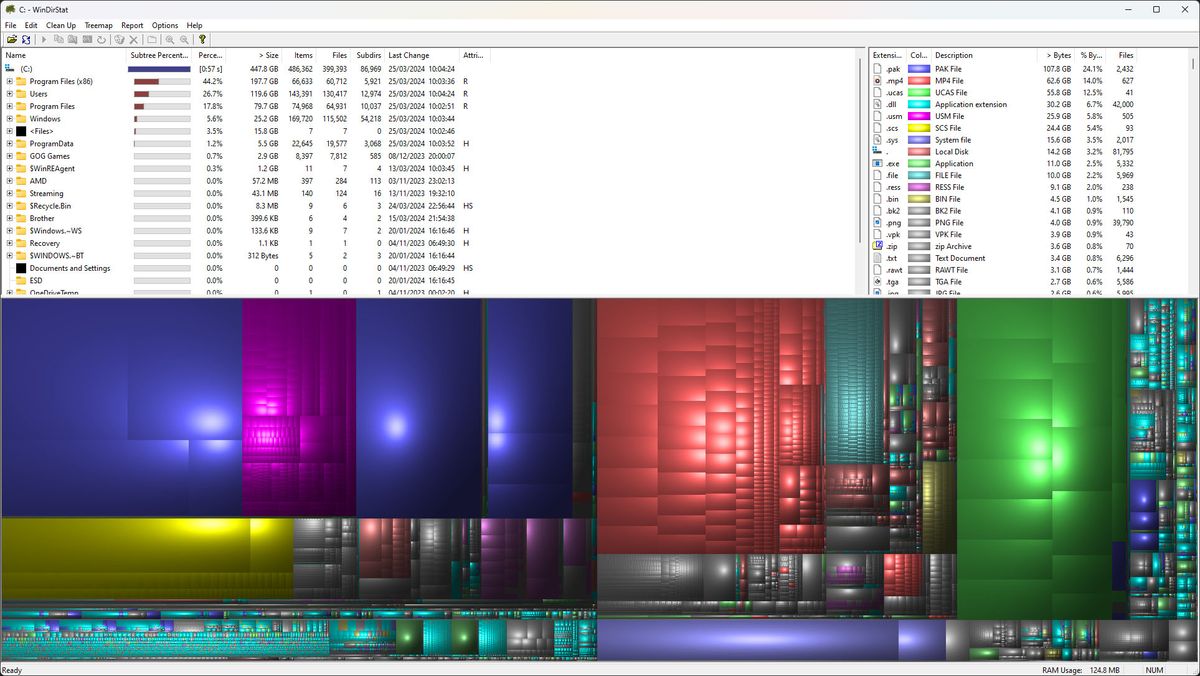This screenshot has height=676, width=1200.
Task: Sort the list by the Items column
Action: coord(303,56)
